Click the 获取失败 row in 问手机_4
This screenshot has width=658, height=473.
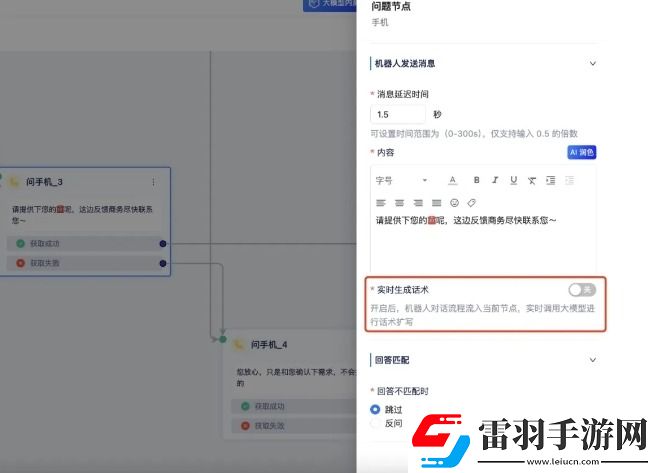[x=294, y=426]
